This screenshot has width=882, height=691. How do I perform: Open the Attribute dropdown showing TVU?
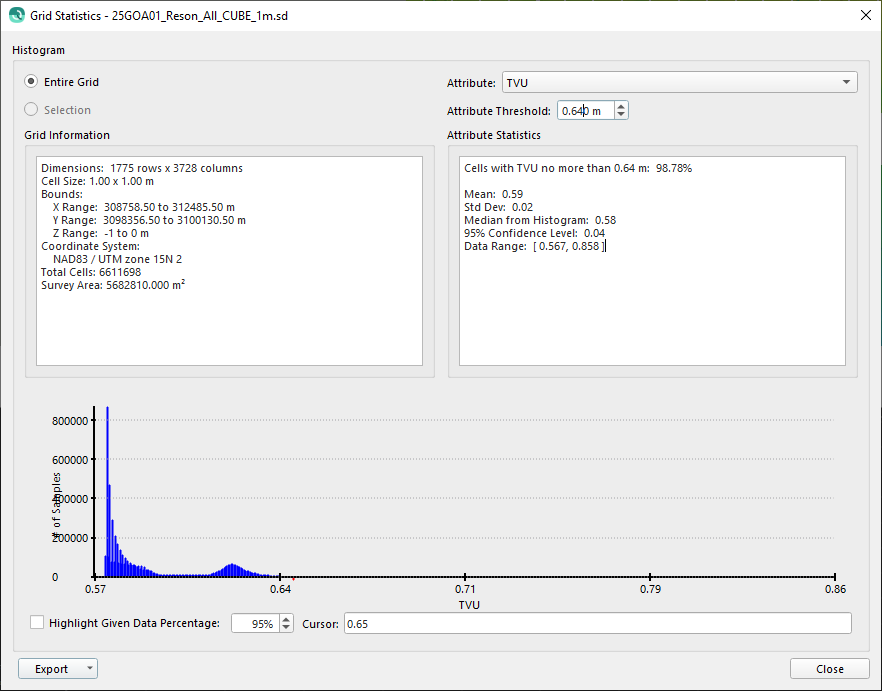pos(678,83)
